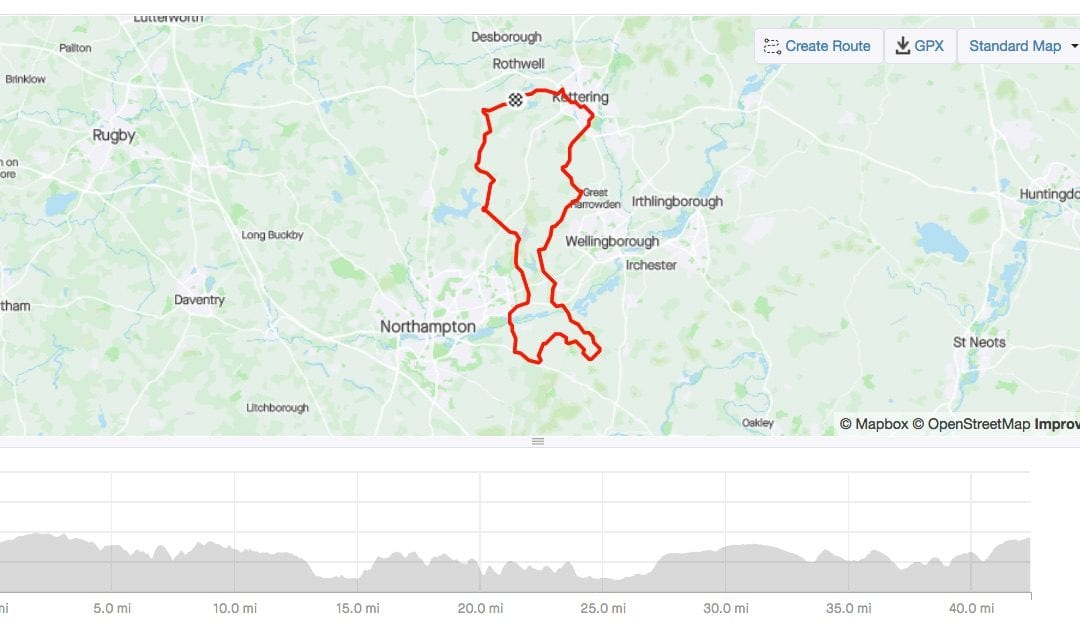Click the GPX download arrow icon
Image resolution: width=1080 pixels, height=642 pixels.
[x=902, y=46]
